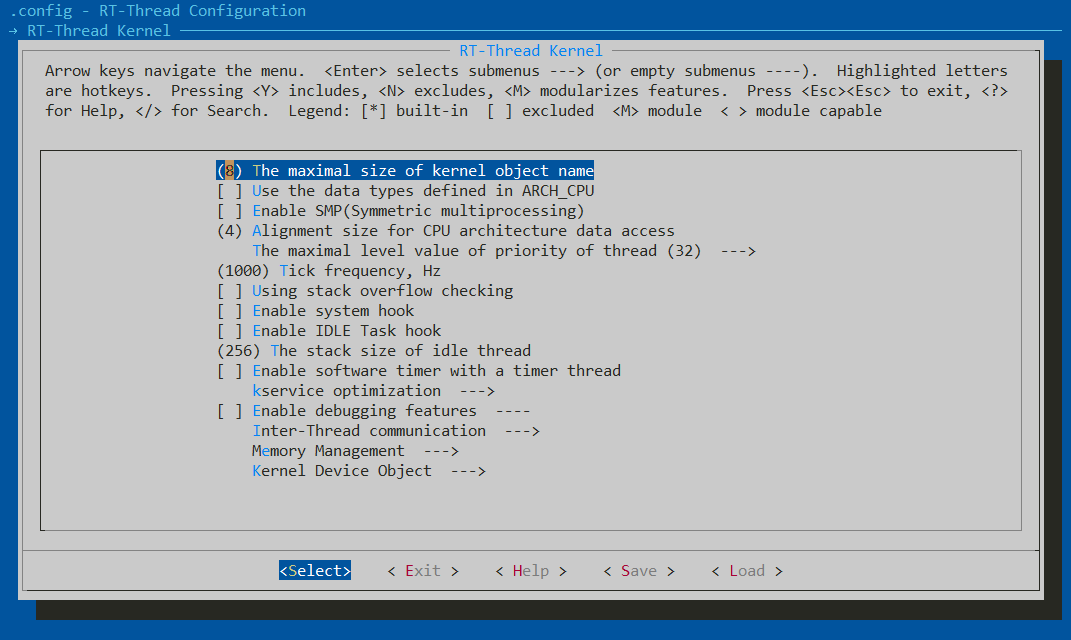Image resolution: width=1071 pixels, height=640 pixels.
Task: Select 'The maximal size of kernel object name' entry
Action: (x=405, y=171)
